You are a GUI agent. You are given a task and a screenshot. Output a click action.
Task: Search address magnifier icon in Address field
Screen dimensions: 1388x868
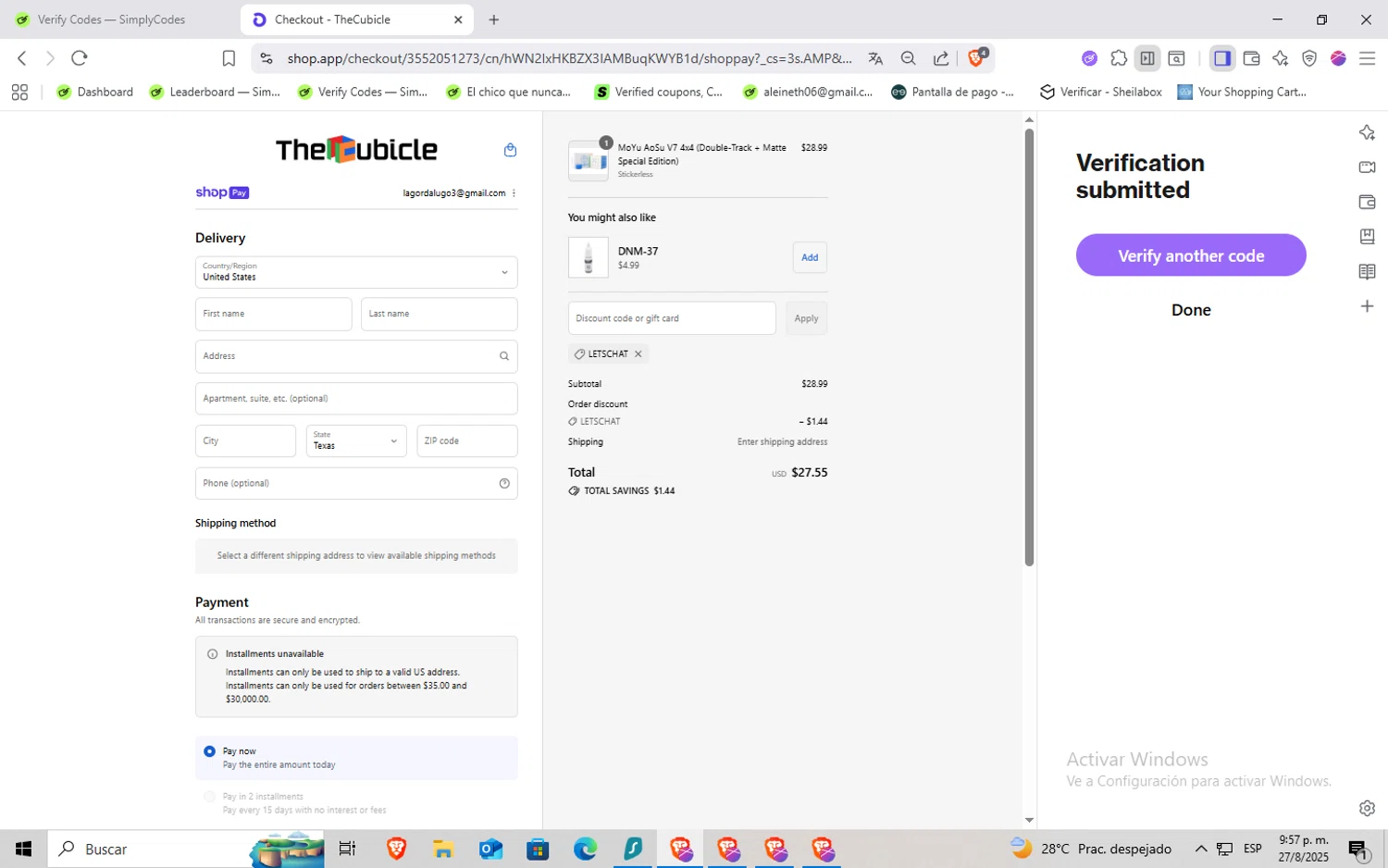[504, 356]
